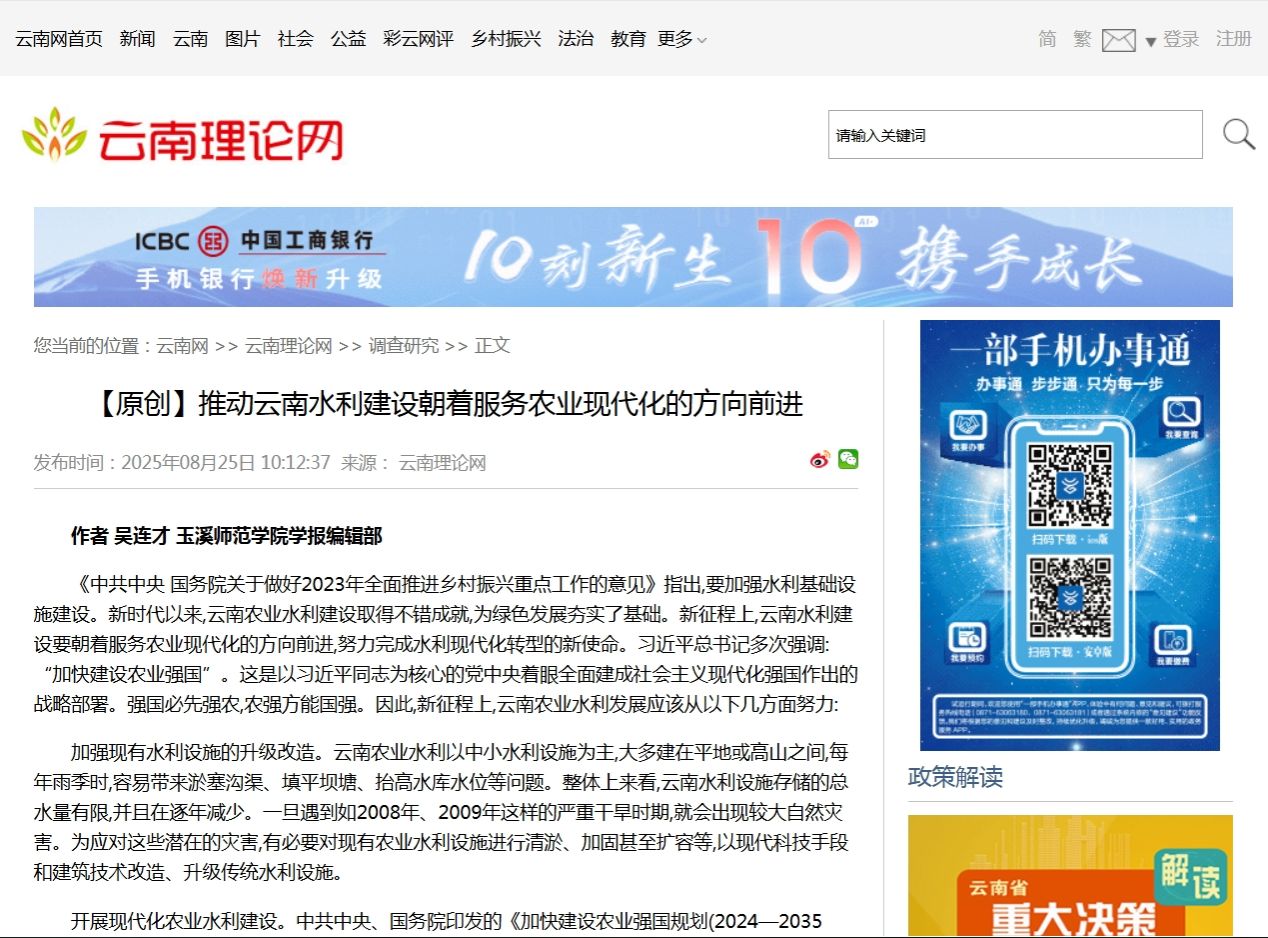
Task: Go to 云南理论网 in breadcrumb
Action: pos(288,346)
